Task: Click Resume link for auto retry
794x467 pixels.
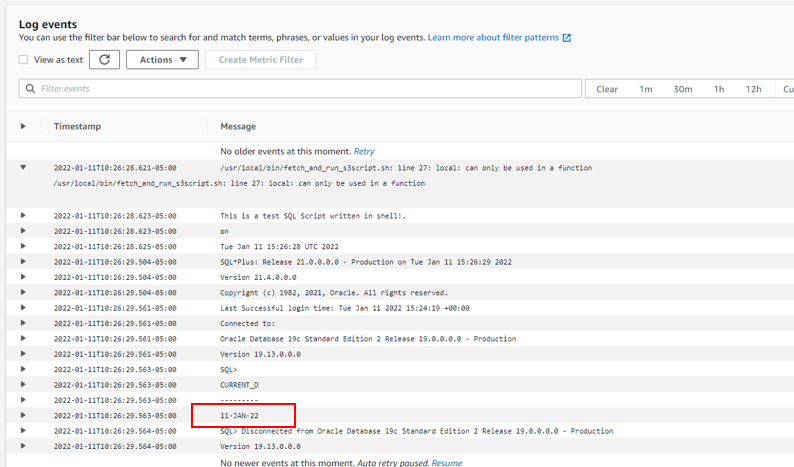Action: coord(447,463)
